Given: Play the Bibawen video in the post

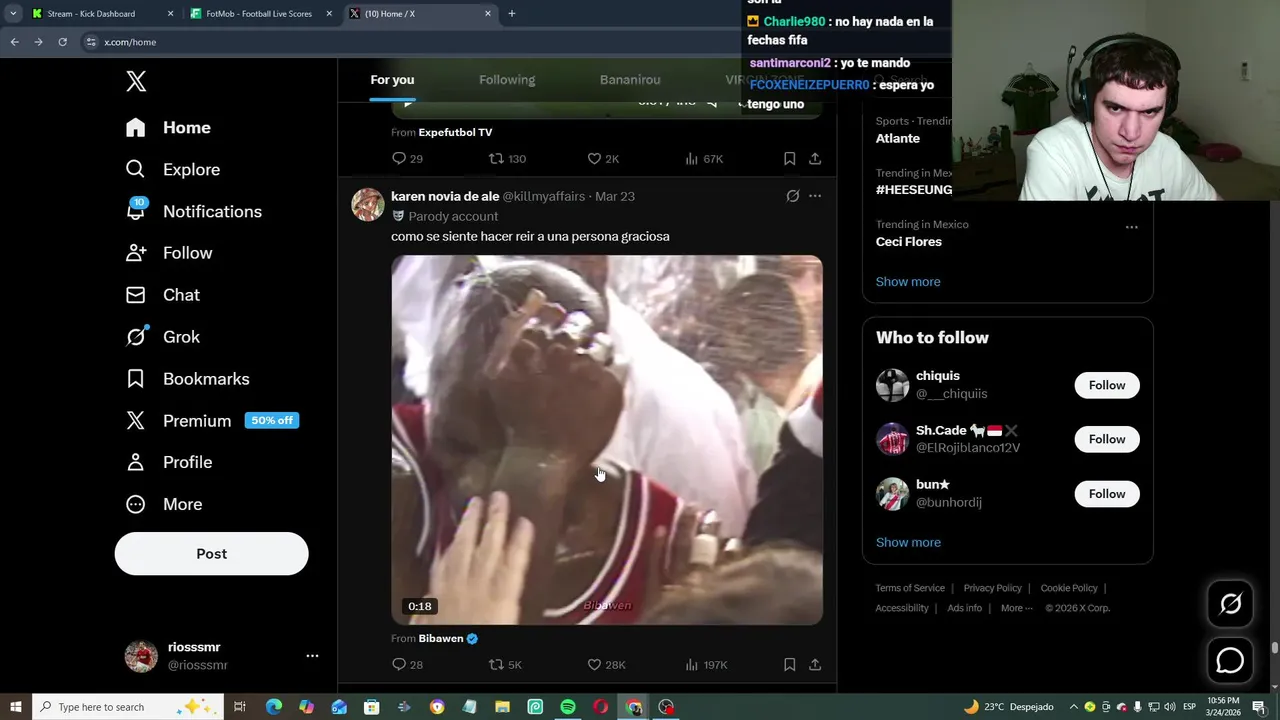Looking at the screenshot, I should click(607, 440).
